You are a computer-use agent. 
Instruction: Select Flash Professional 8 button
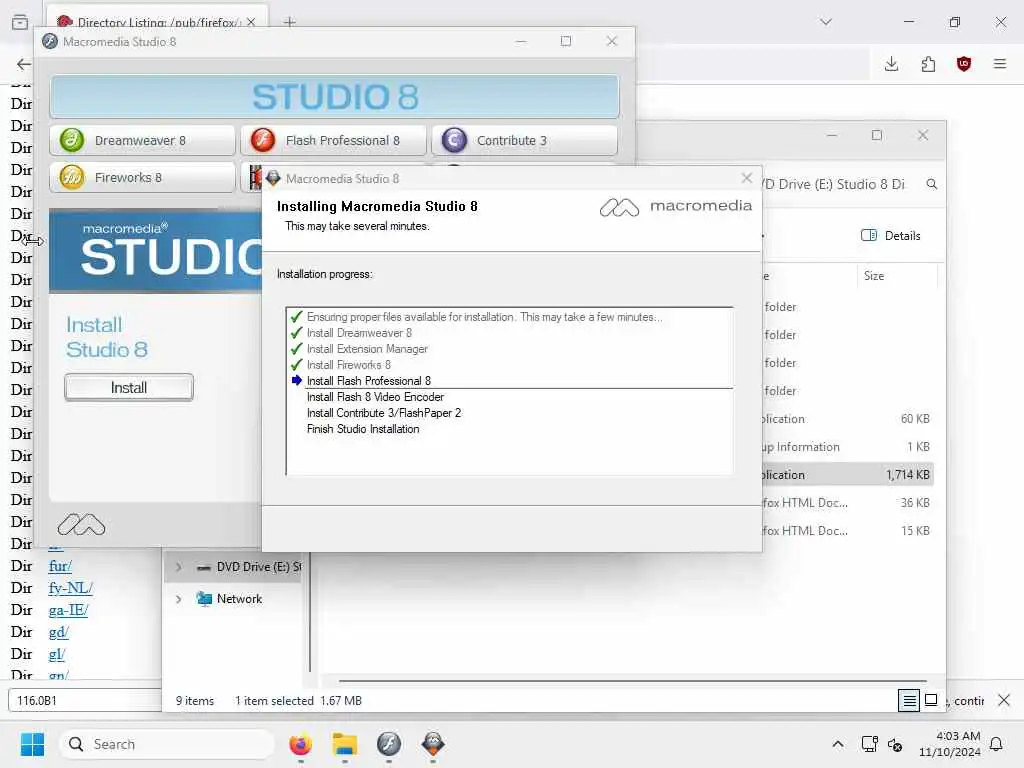tap(333, 140)
